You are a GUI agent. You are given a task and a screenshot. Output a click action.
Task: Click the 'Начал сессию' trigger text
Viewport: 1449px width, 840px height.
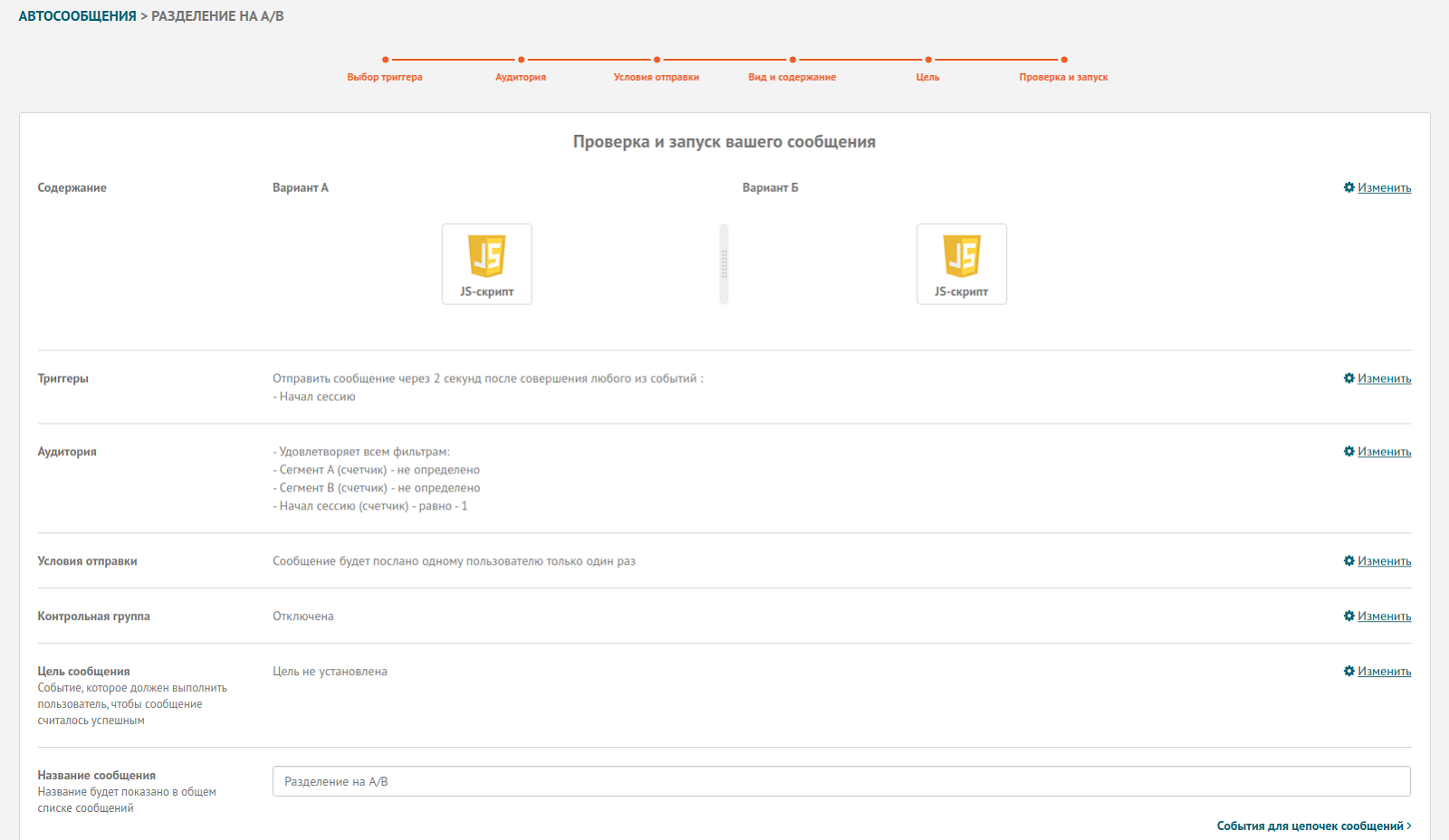click(x=317, y=397)
